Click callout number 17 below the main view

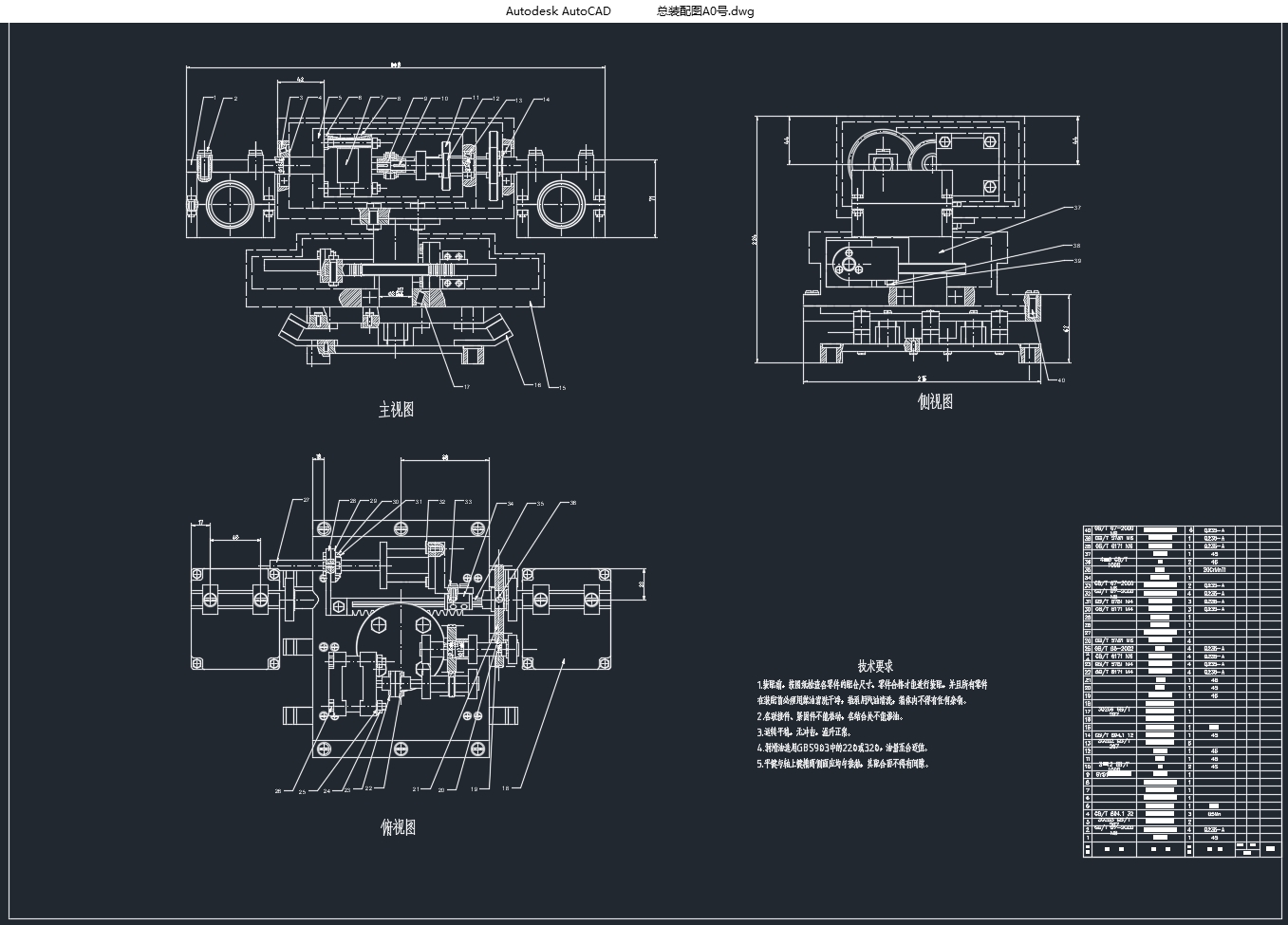(x=466, y=386)
